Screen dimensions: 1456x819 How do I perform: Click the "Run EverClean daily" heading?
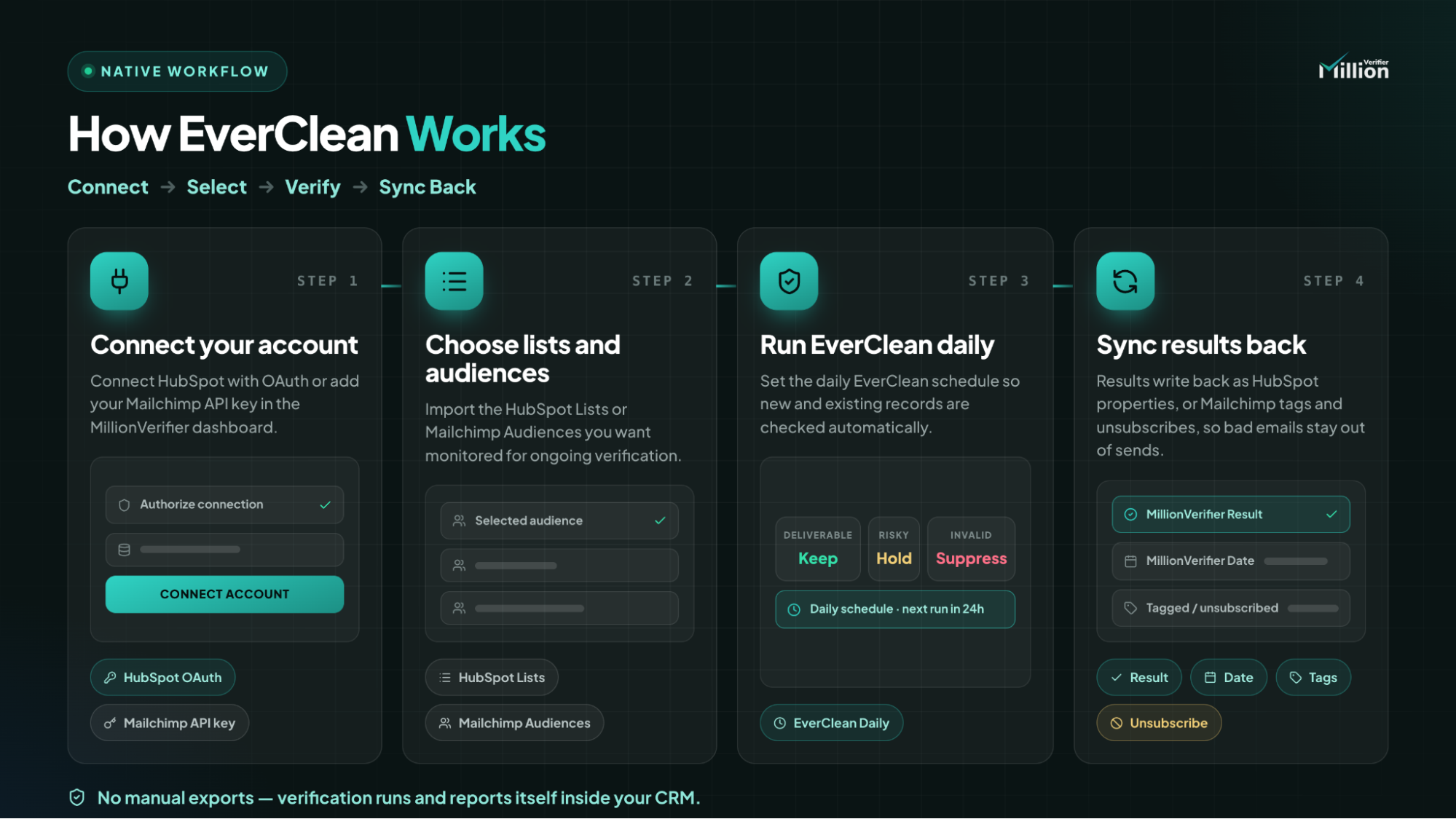(877, 345)
